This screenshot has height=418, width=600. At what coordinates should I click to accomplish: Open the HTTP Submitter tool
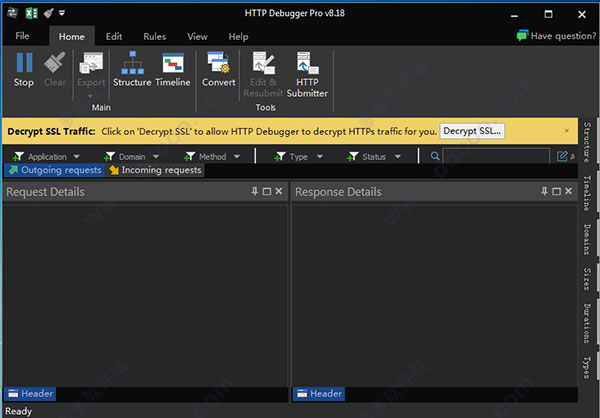click(307, 75)
